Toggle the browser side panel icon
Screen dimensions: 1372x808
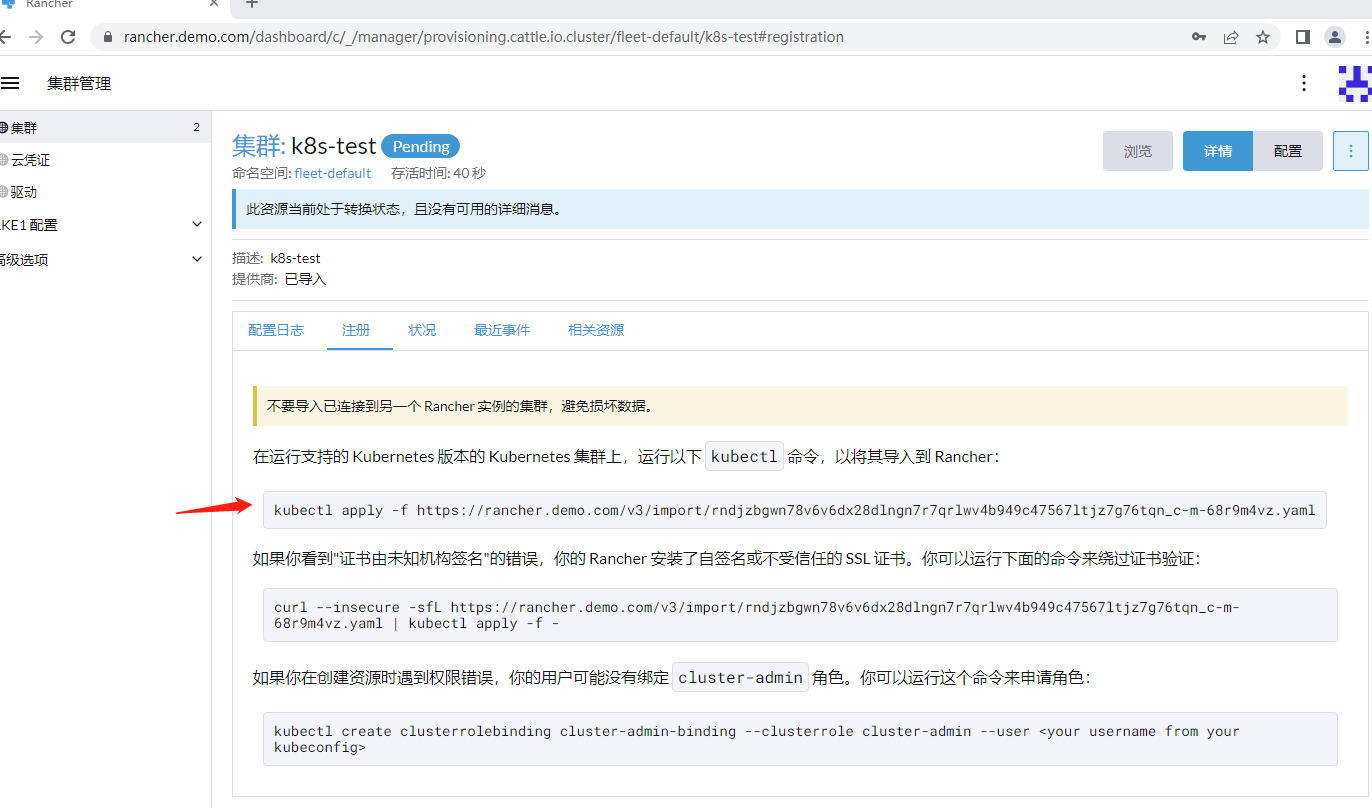1302,37
